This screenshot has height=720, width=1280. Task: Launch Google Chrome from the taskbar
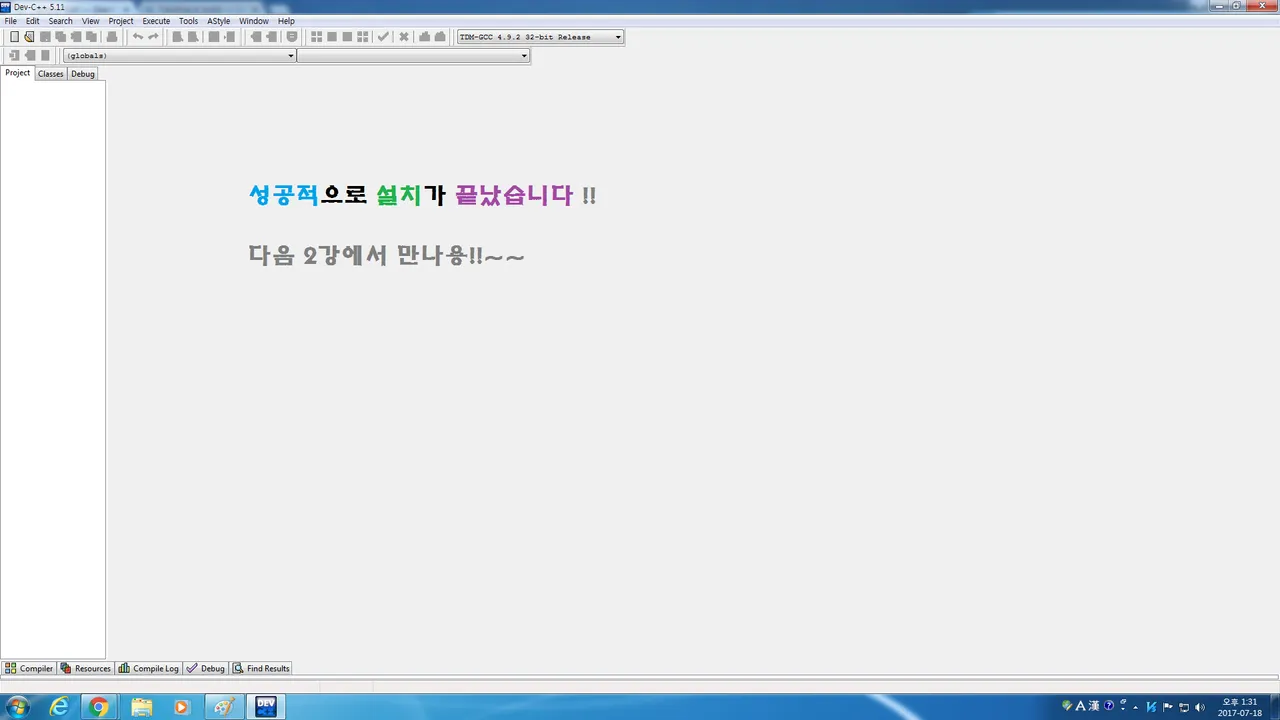click(98, 707)
